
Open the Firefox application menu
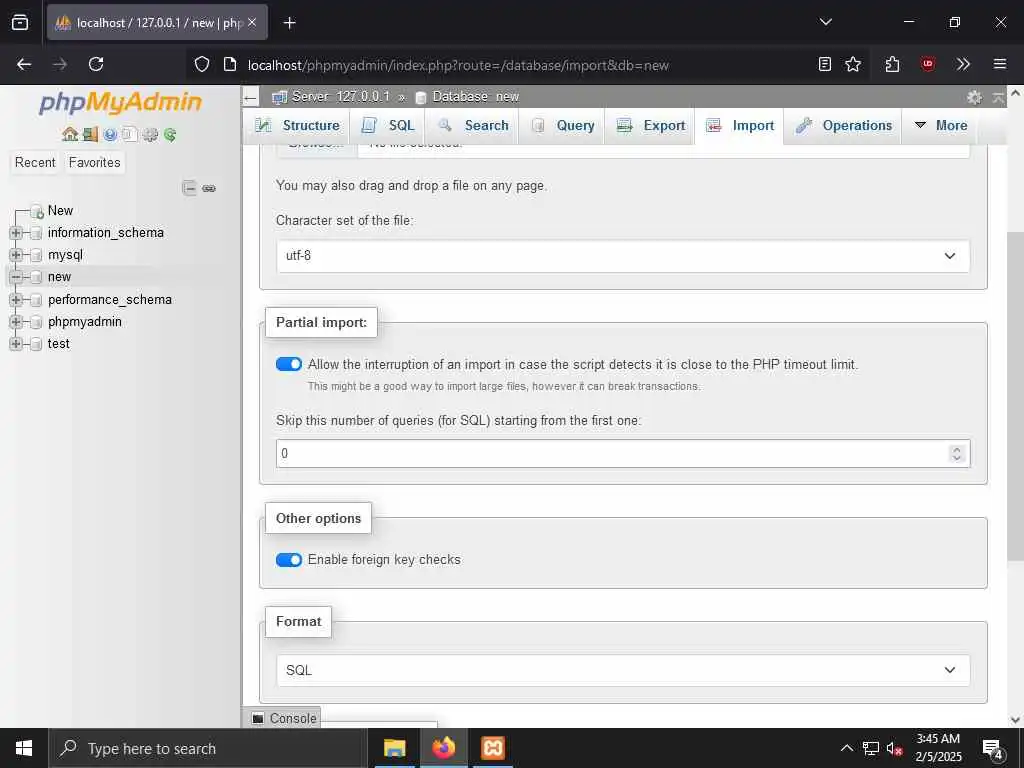(999, 64)
